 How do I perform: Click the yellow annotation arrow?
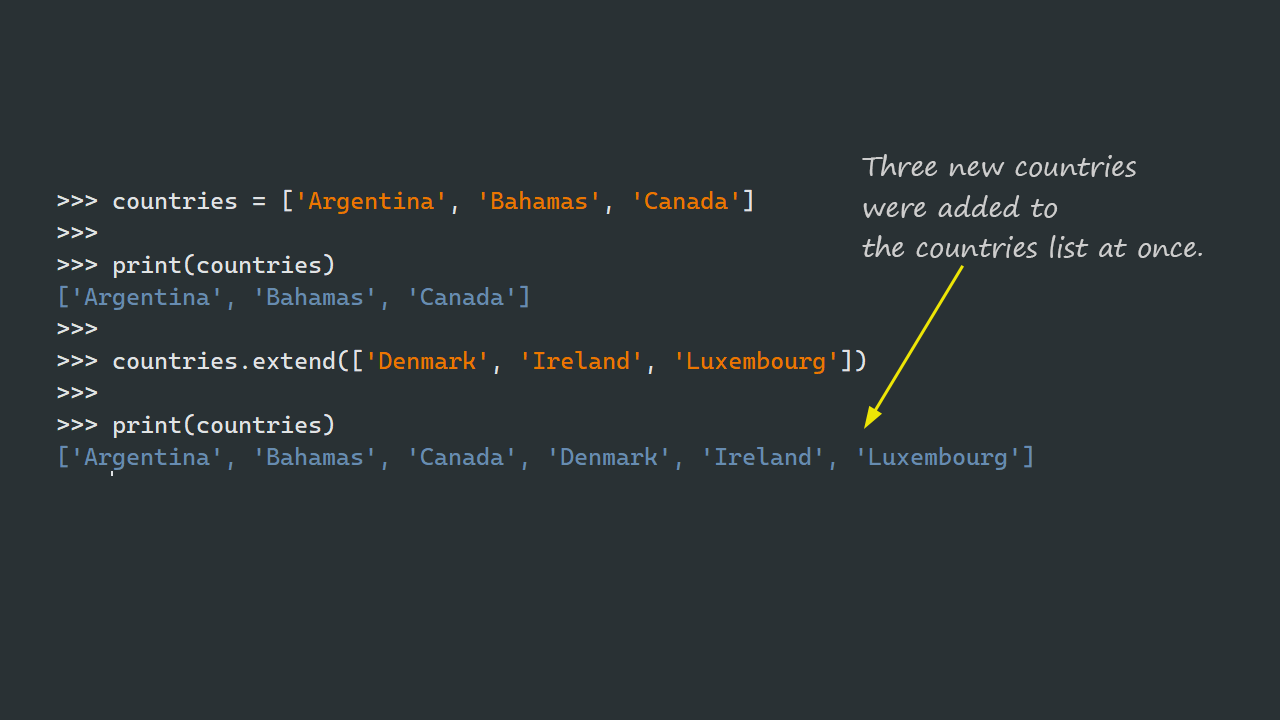point(915,345)
